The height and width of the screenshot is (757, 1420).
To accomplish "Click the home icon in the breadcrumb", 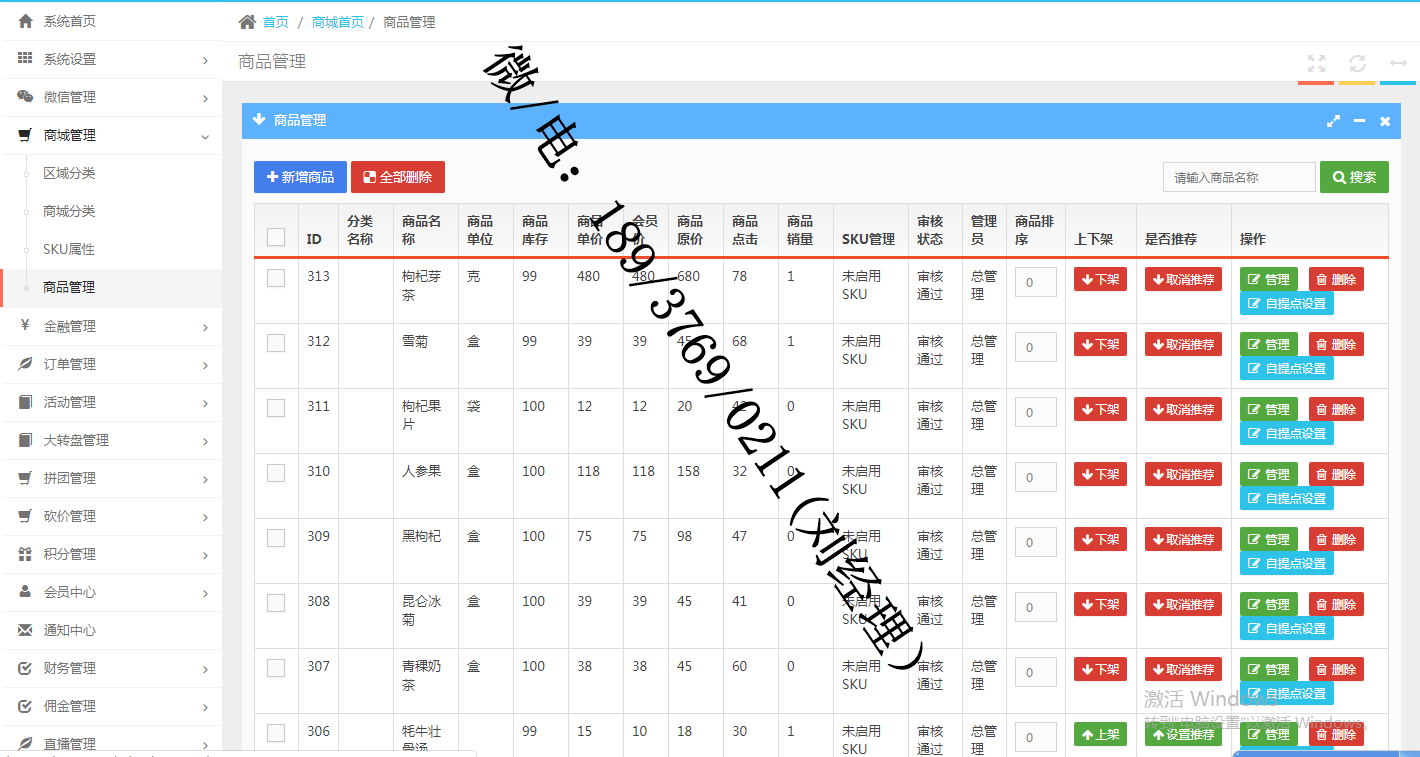I will 247,22.
